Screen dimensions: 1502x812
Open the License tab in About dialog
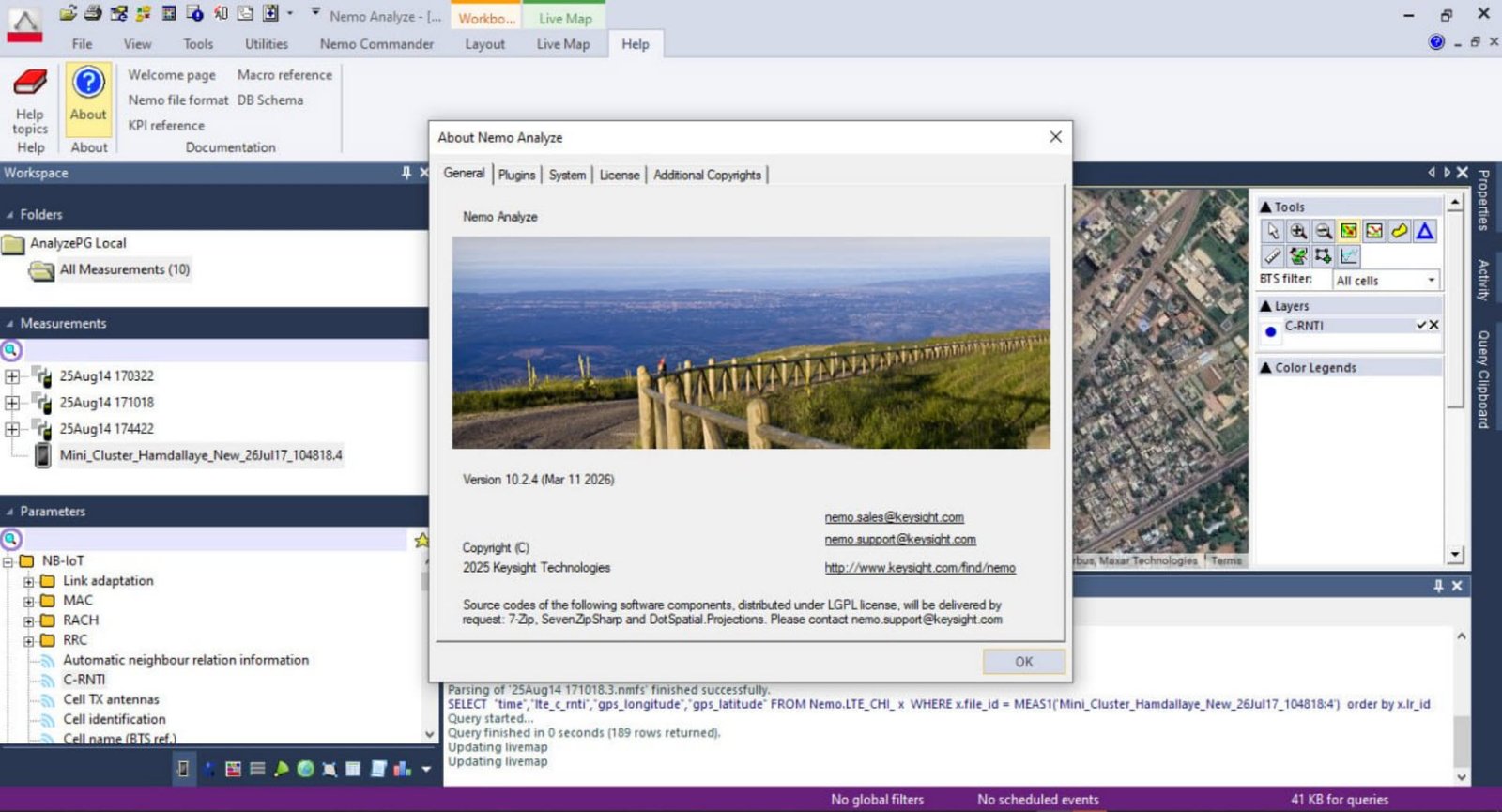click(620, 175)
